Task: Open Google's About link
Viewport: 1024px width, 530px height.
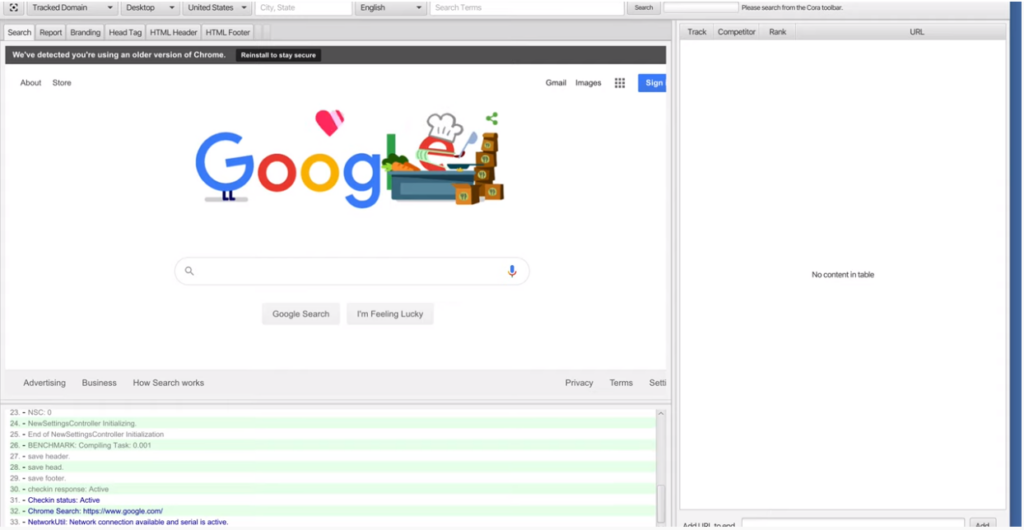Action: tap(31, 83)
